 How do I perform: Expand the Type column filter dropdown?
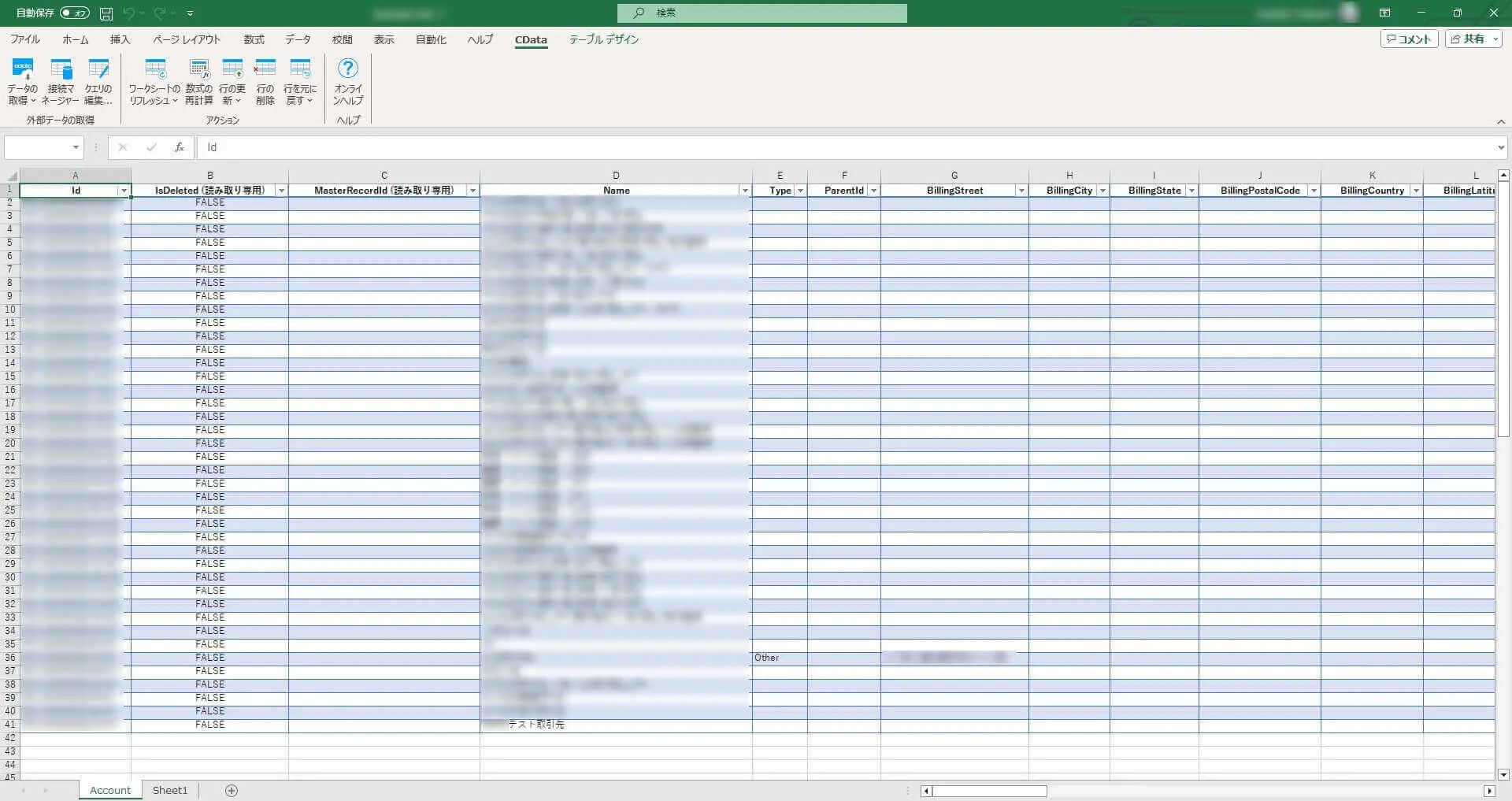800,191
